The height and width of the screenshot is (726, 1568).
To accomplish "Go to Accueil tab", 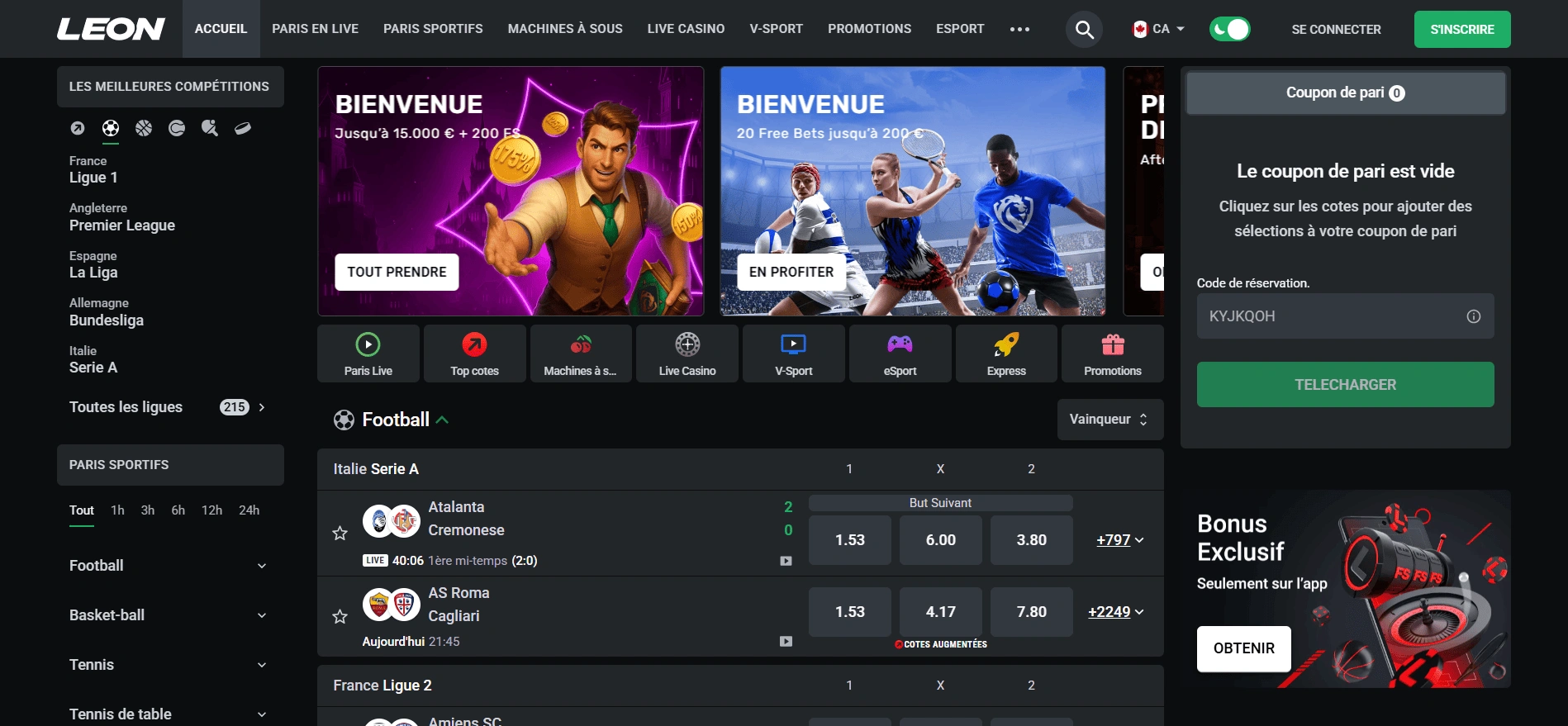I will click(221, 29).
